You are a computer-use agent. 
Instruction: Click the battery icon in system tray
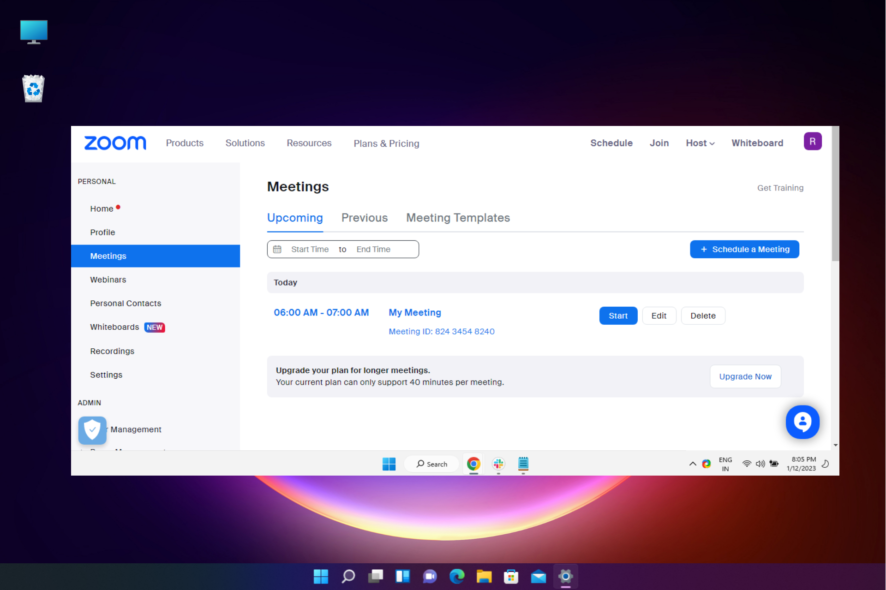[x=774, y=464]
